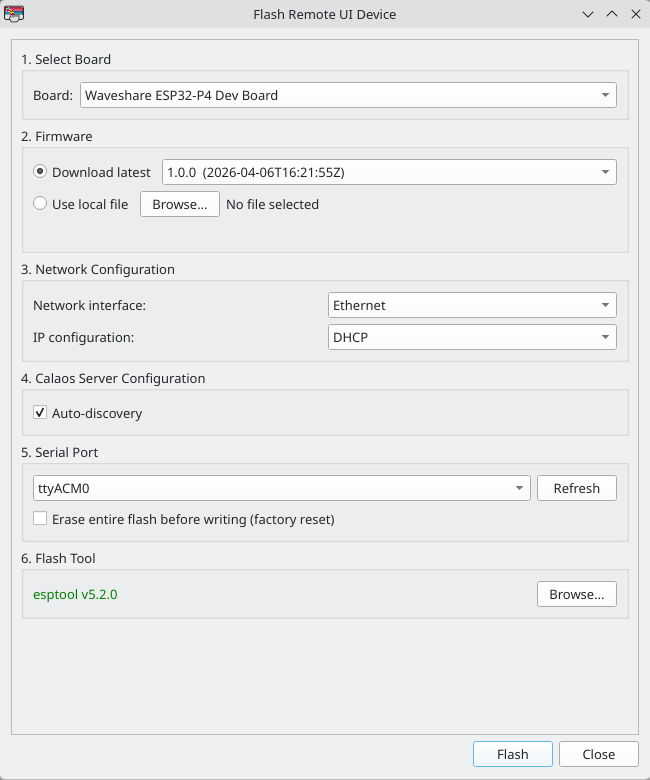Enable Erase entire flash before writing
Screen dimensions: 650x780
(x=40, y=519)
